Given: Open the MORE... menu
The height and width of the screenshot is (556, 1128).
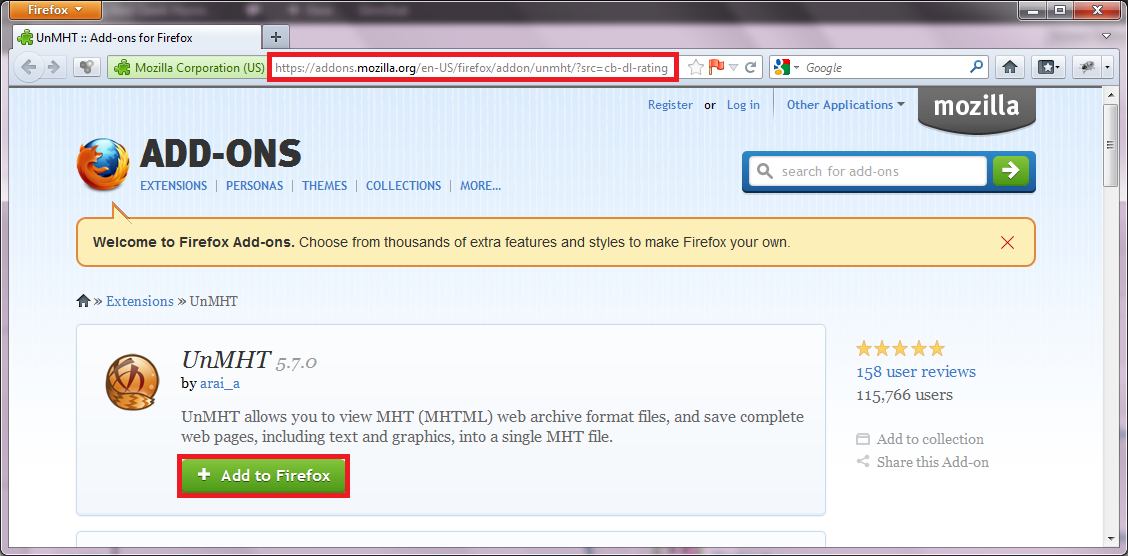Looking at the screenshot, I should pyautogui.click(x=481, y=186).
